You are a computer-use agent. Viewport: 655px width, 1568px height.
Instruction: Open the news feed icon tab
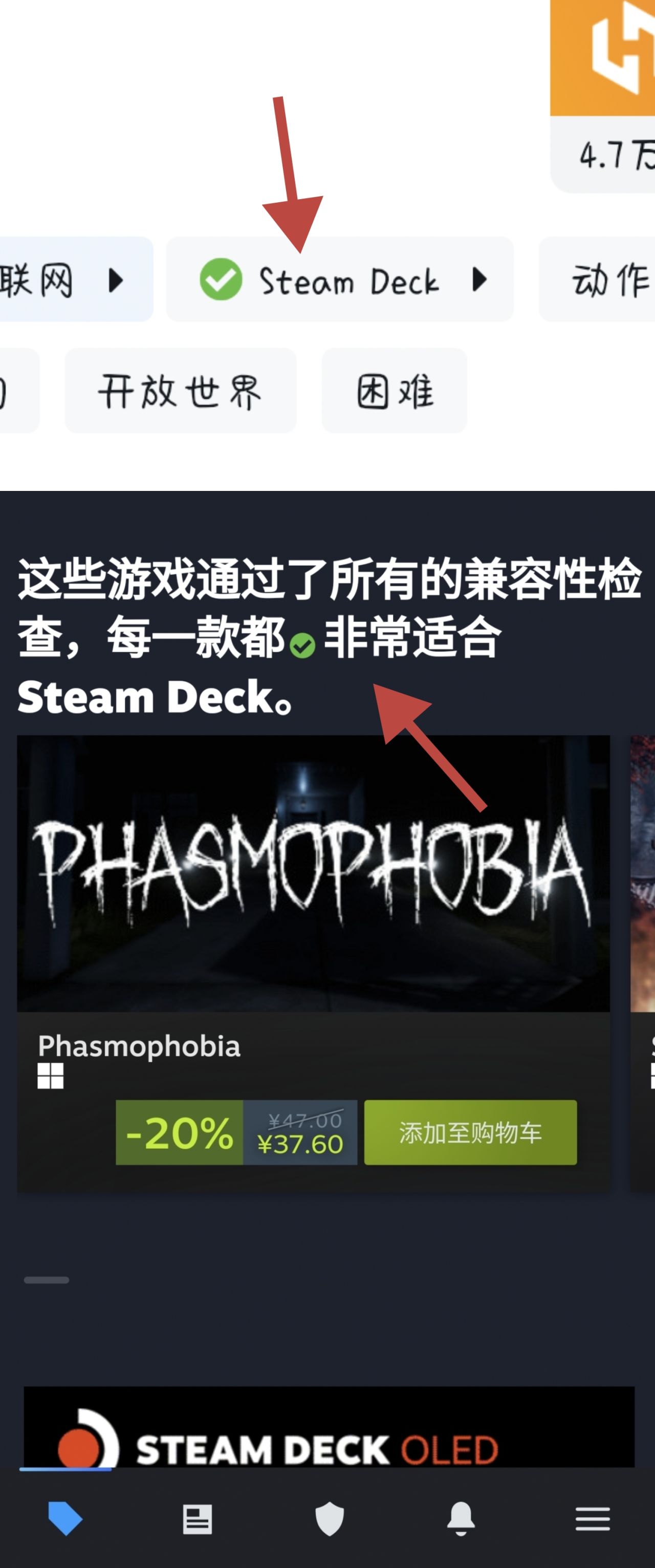click(x=197, y=1519)
